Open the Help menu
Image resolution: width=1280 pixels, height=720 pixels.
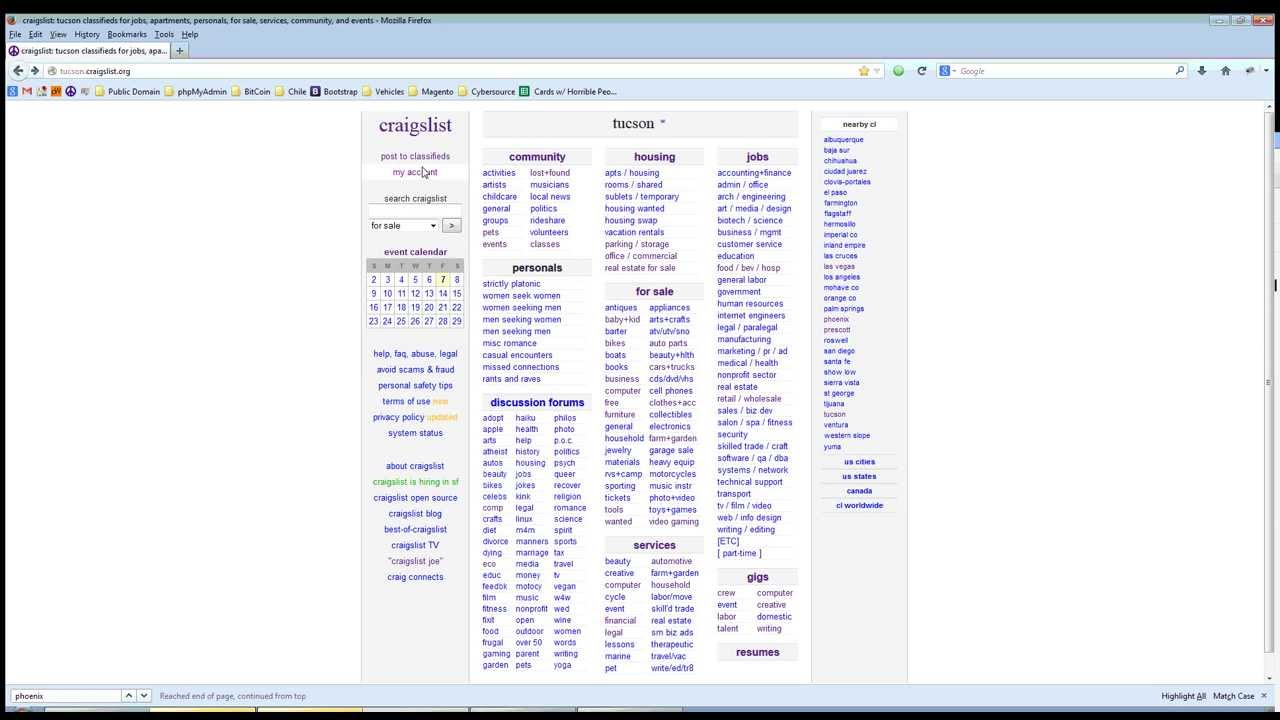coord(190,34)
